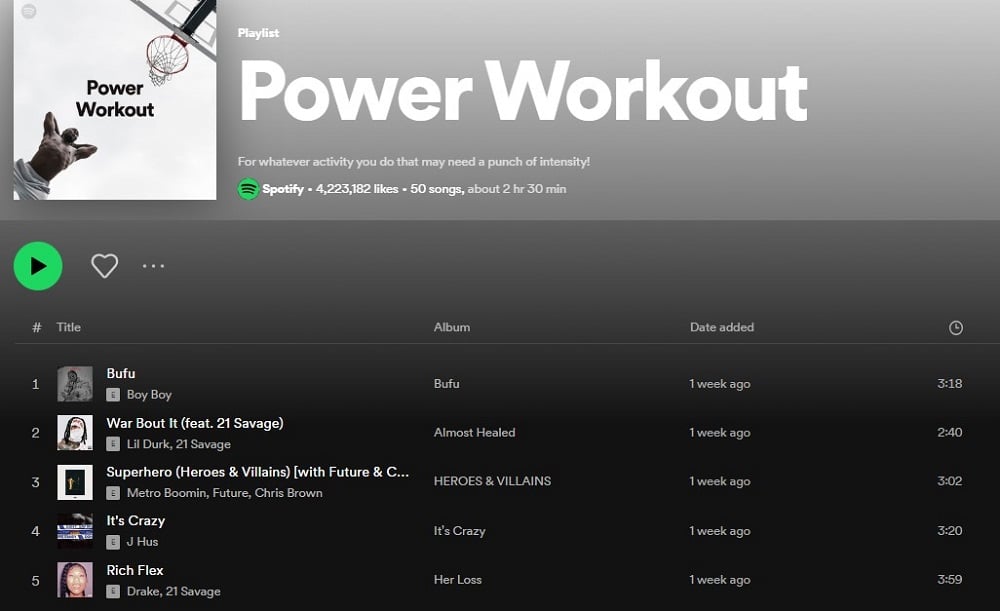Click the large Power Workout playlist heading
The image size is (1000, 611).
tap(524, 91)
